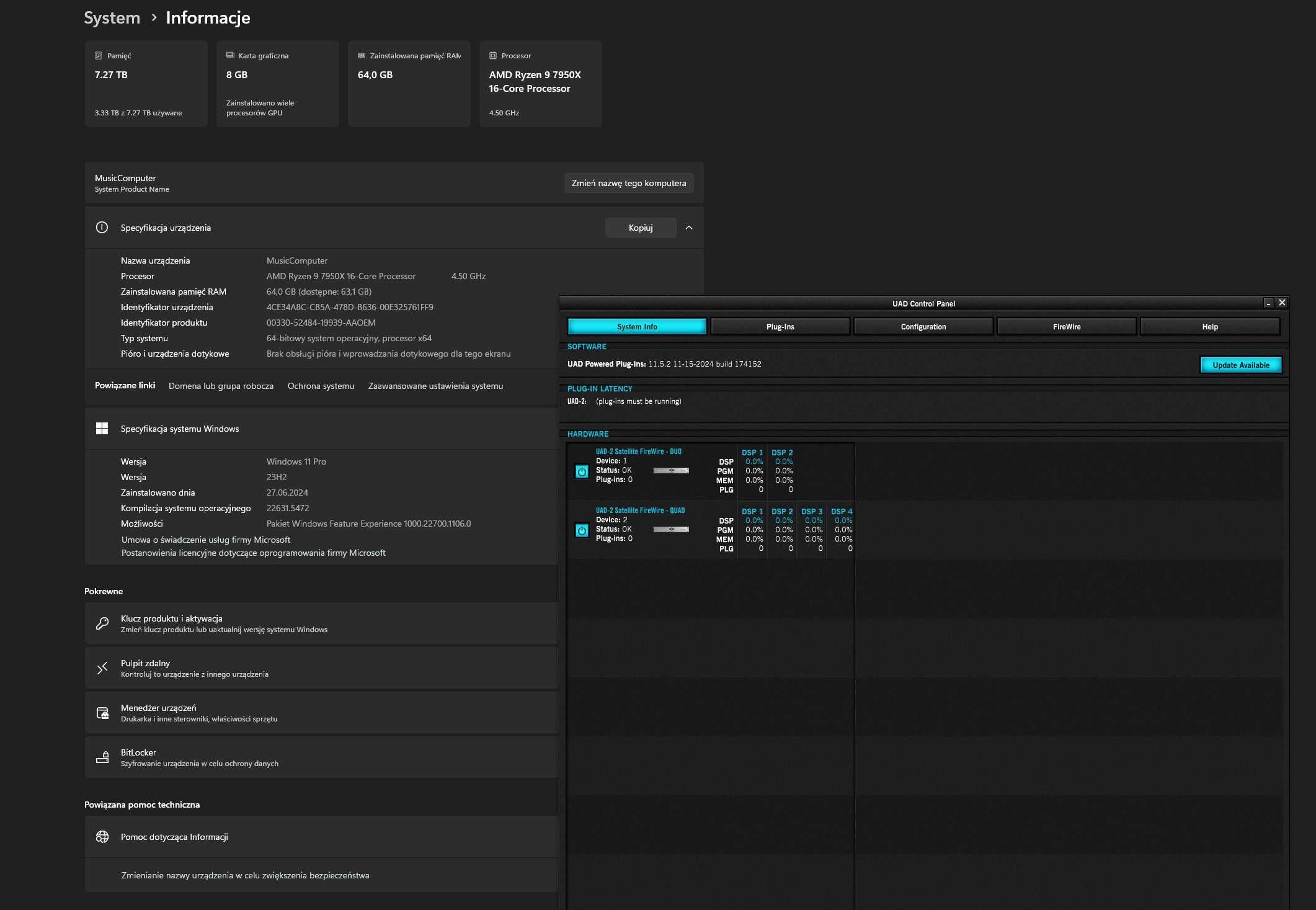Toggle power for UAD-2 Satellite FireWire DUO

[582, 471]
